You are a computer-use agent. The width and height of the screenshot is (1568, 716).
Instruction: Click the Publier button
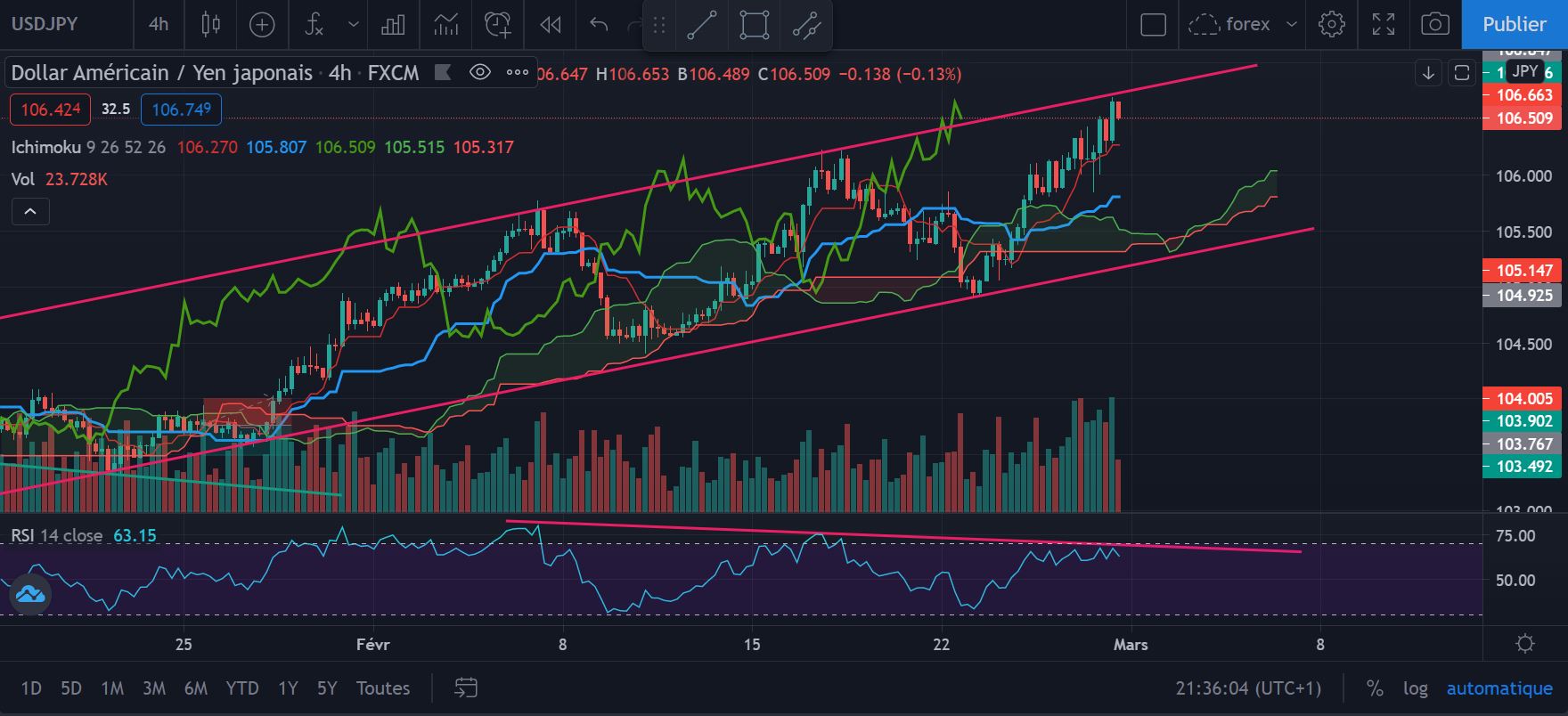click(x=1515, y=24)
